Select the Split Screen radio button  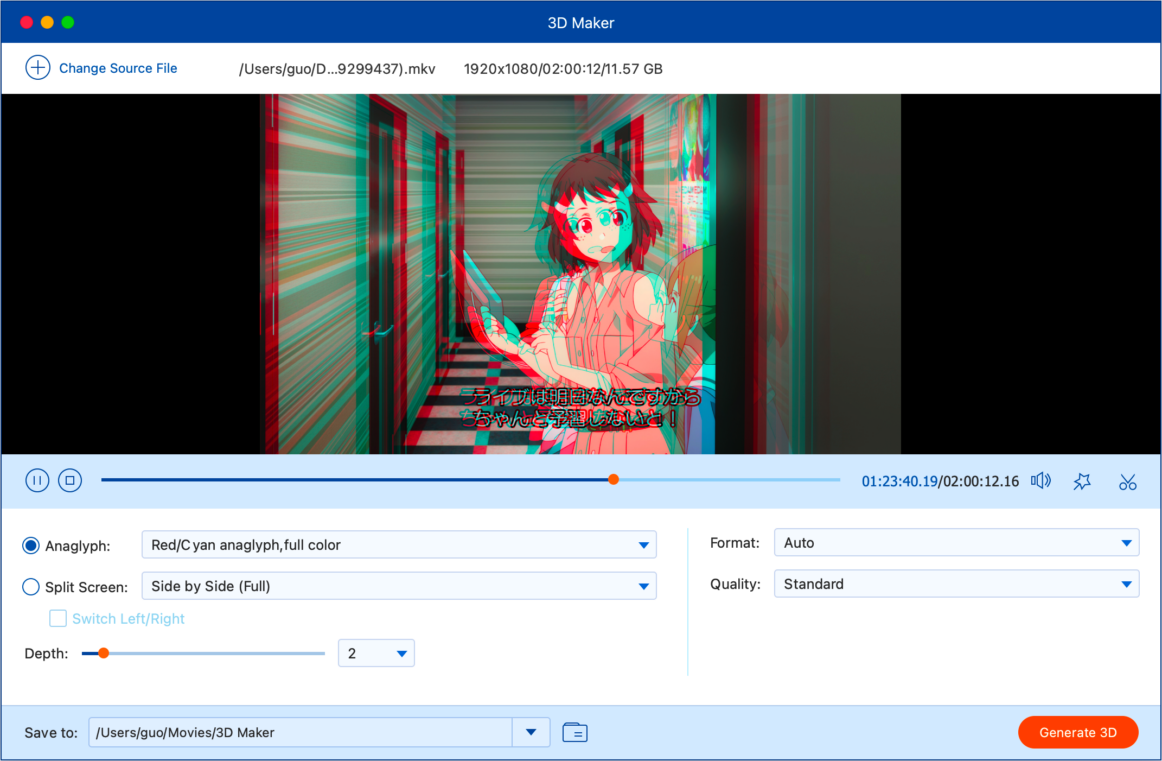tap(30, 587)
